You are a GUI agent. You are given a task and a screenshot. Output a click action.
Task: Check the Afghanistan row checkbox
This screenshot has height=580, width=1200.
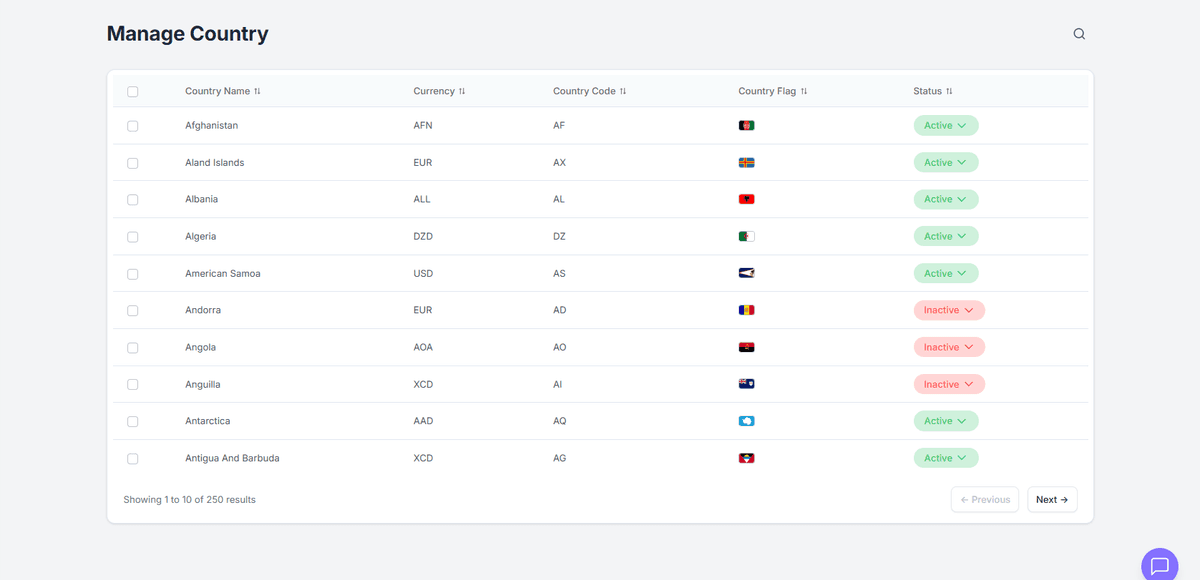[x=132, y=125]
